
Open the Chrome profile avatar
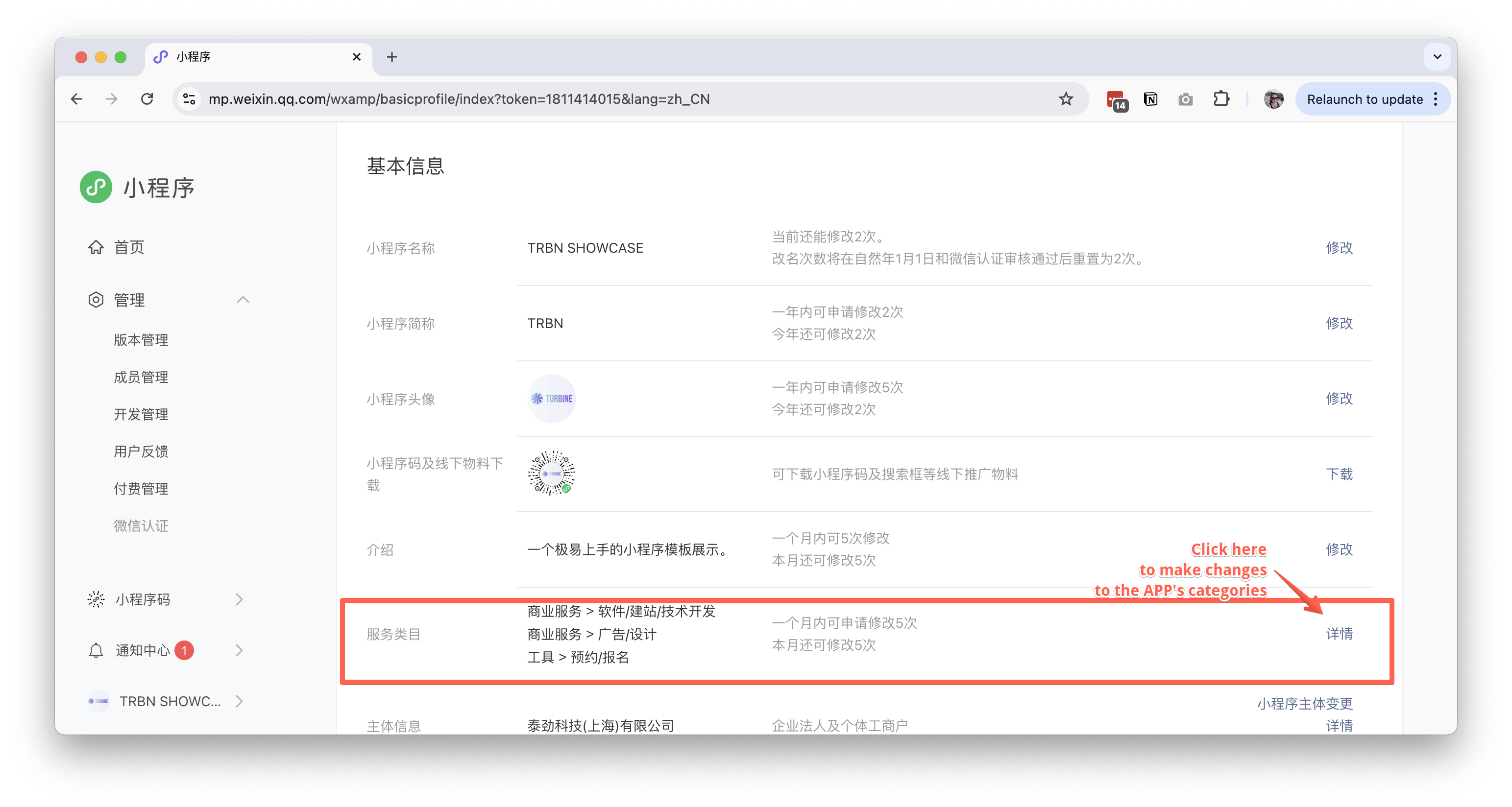point(1273,99)
